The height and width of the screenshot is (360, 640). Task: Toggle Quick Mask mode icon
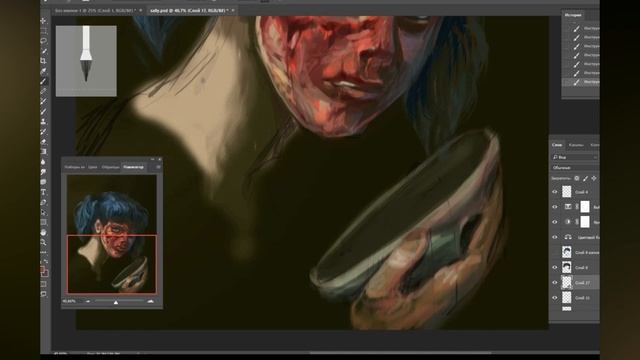click(x=43, y=284)
